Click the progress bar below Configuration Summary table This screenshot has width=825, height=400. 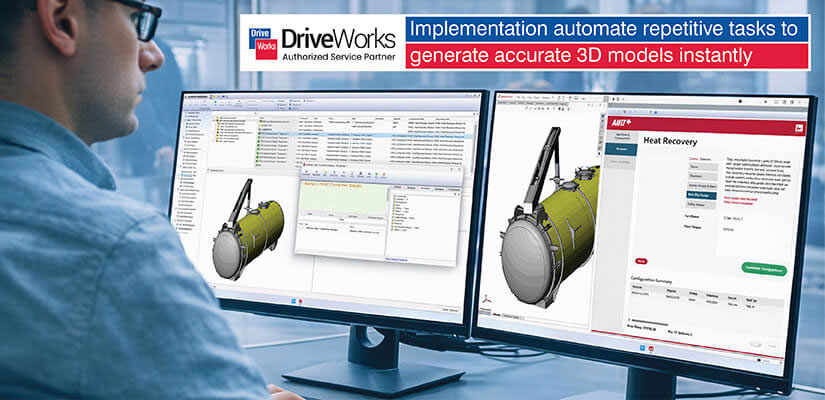650,323
